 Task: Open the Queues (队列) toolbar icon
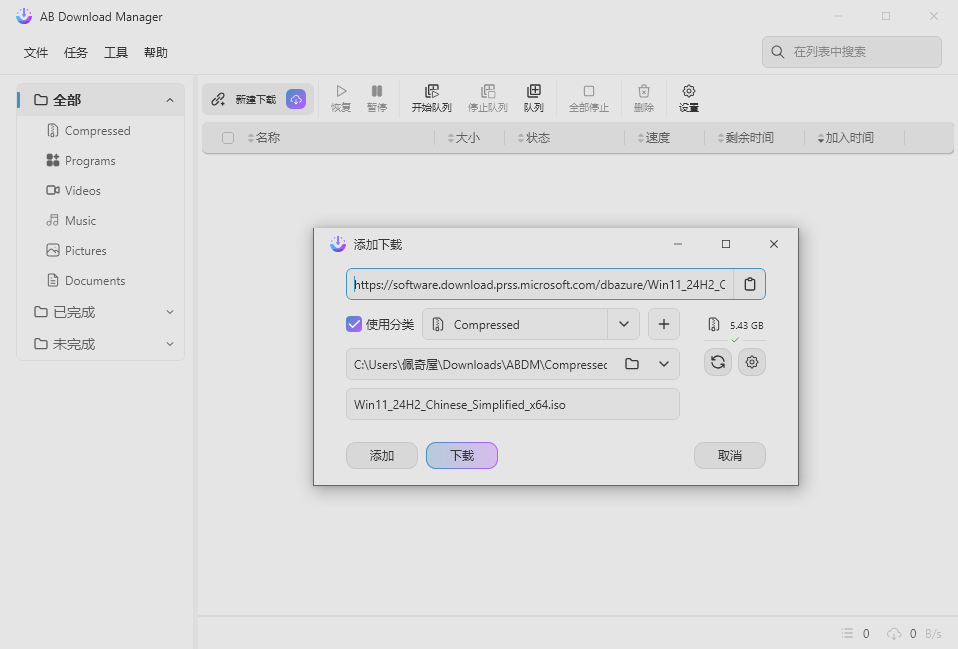[533, 91]
